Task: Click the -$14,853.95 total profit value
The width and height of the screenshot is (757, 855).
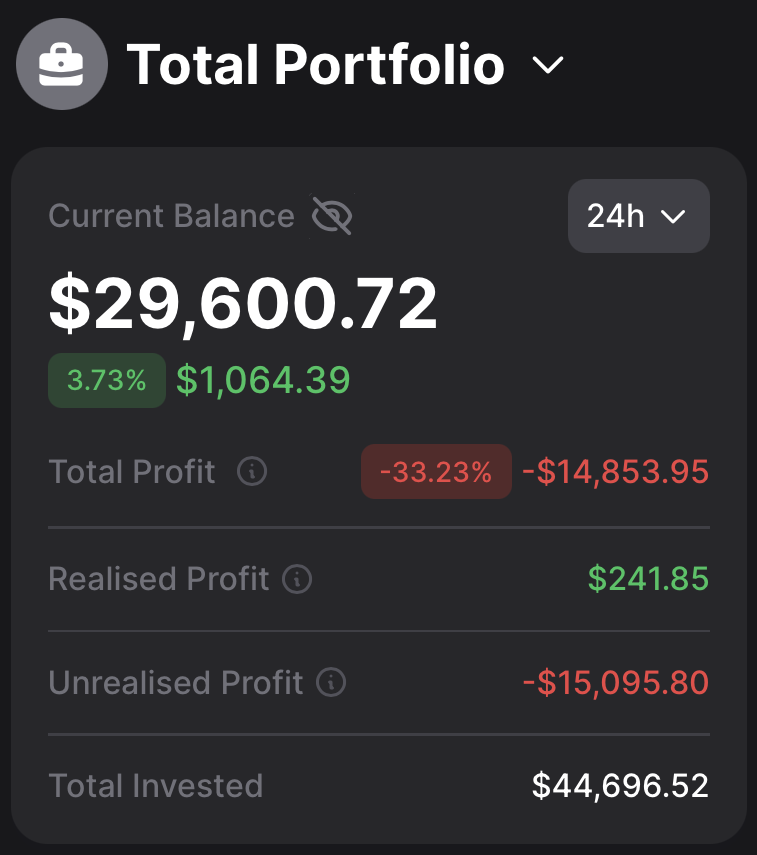Action: [615, 472]
